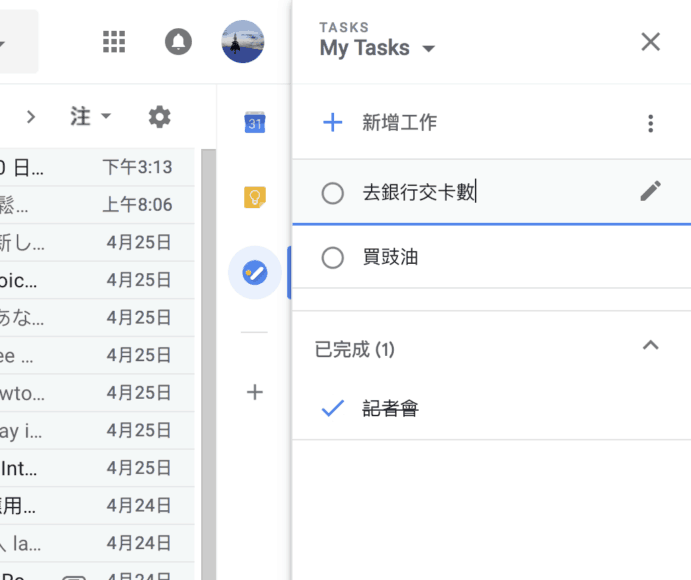Open Google Calendar side panel icon
Image resolution: width=691 pixels, height=580 pixels.
click(255, 122)
